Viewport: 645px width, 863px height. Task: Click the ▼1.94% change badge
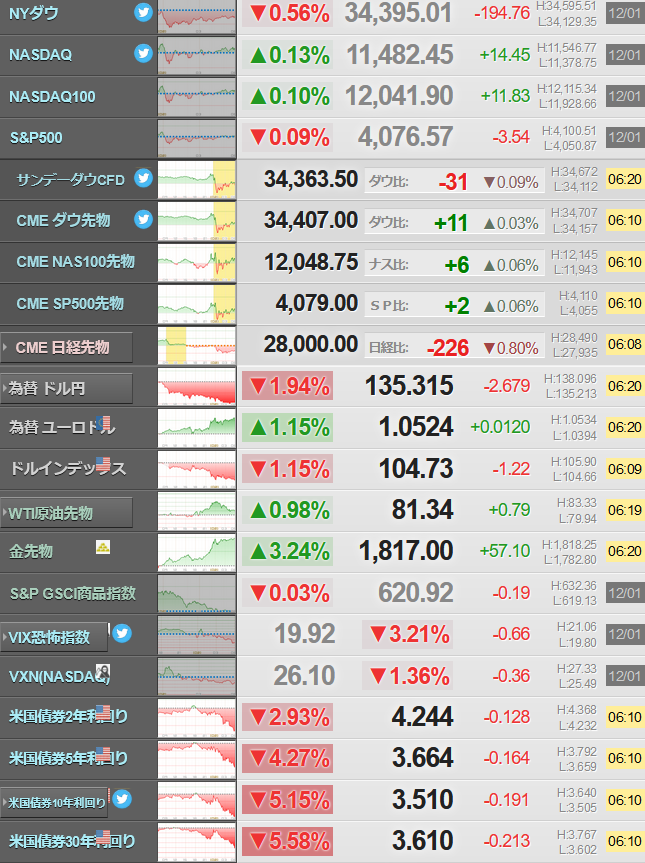287,386
